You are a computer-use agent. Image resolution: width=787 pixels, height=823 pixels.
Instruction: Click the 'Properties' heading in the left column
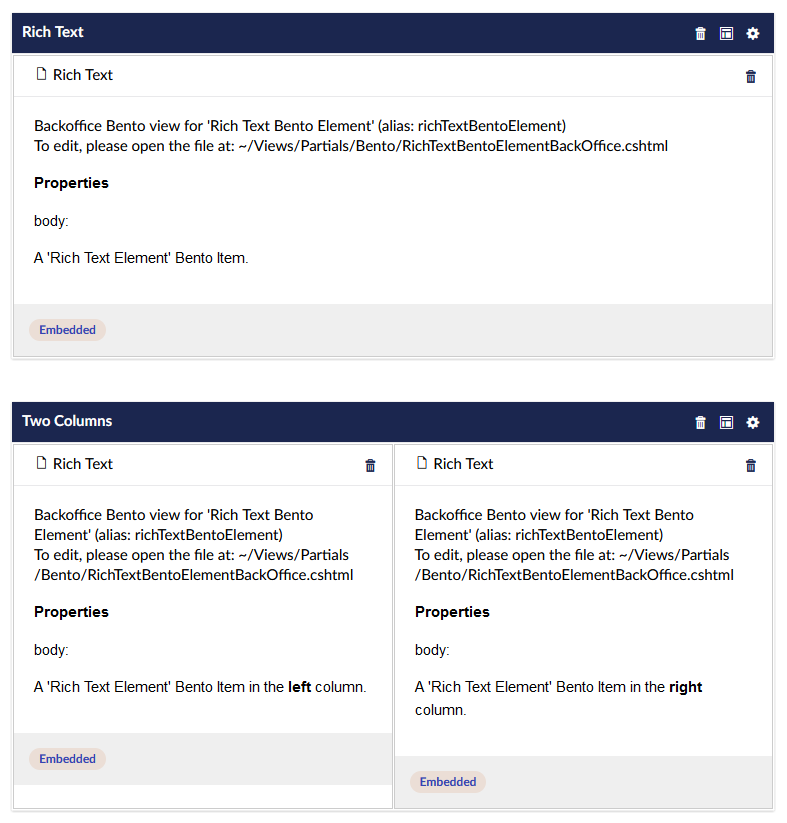click(71, 612)
